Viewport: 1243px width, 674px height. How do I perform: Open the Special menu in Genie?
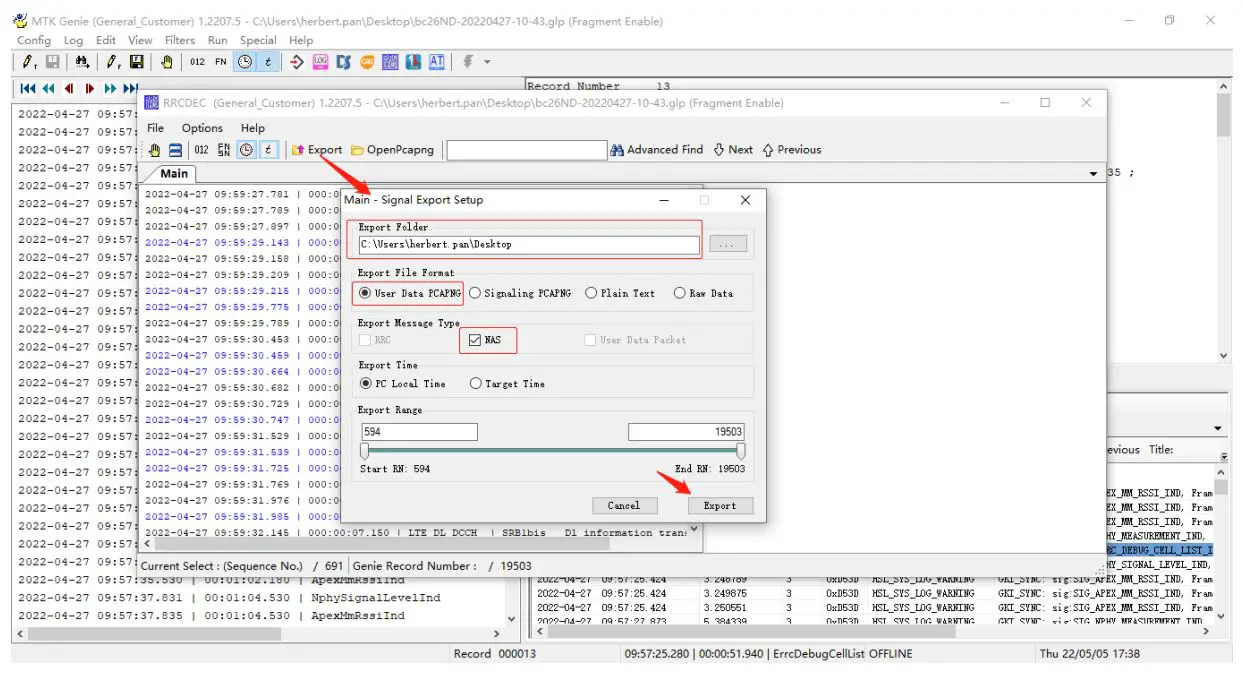click(258, 40)
